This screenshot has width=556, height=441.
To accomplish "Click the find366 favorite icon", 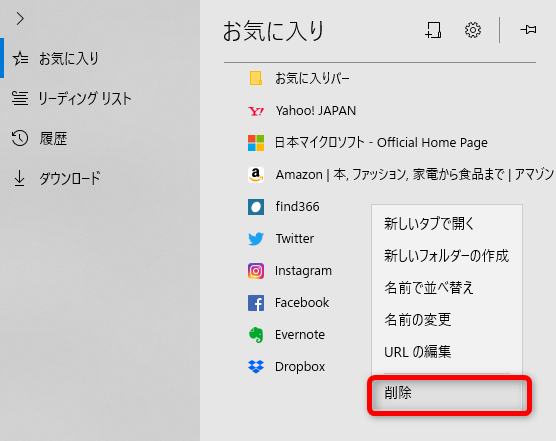I will pyautogui.click(x=256, y=207).
